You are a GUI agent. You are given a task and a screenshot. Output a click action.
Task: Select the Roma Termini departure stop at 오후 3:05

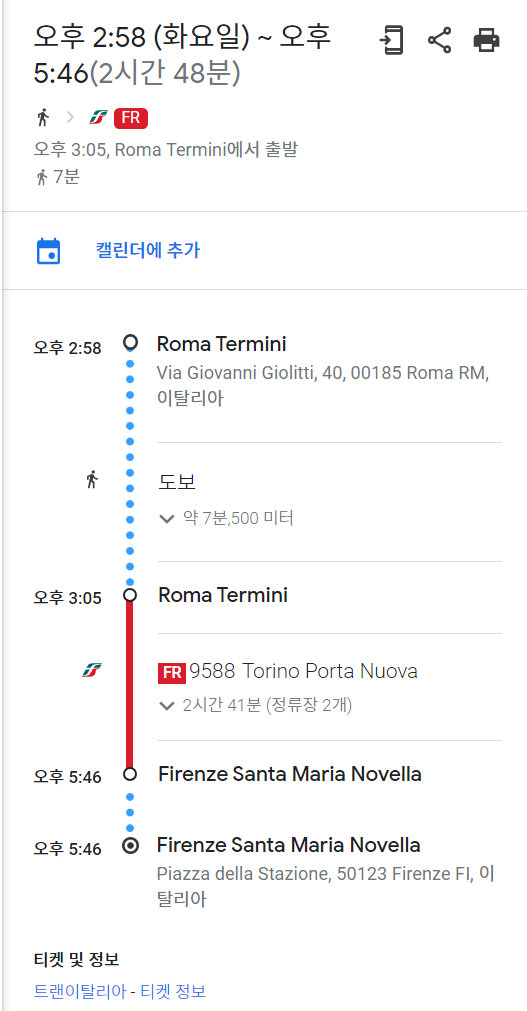pyautogui.click(x=223, y=594)
